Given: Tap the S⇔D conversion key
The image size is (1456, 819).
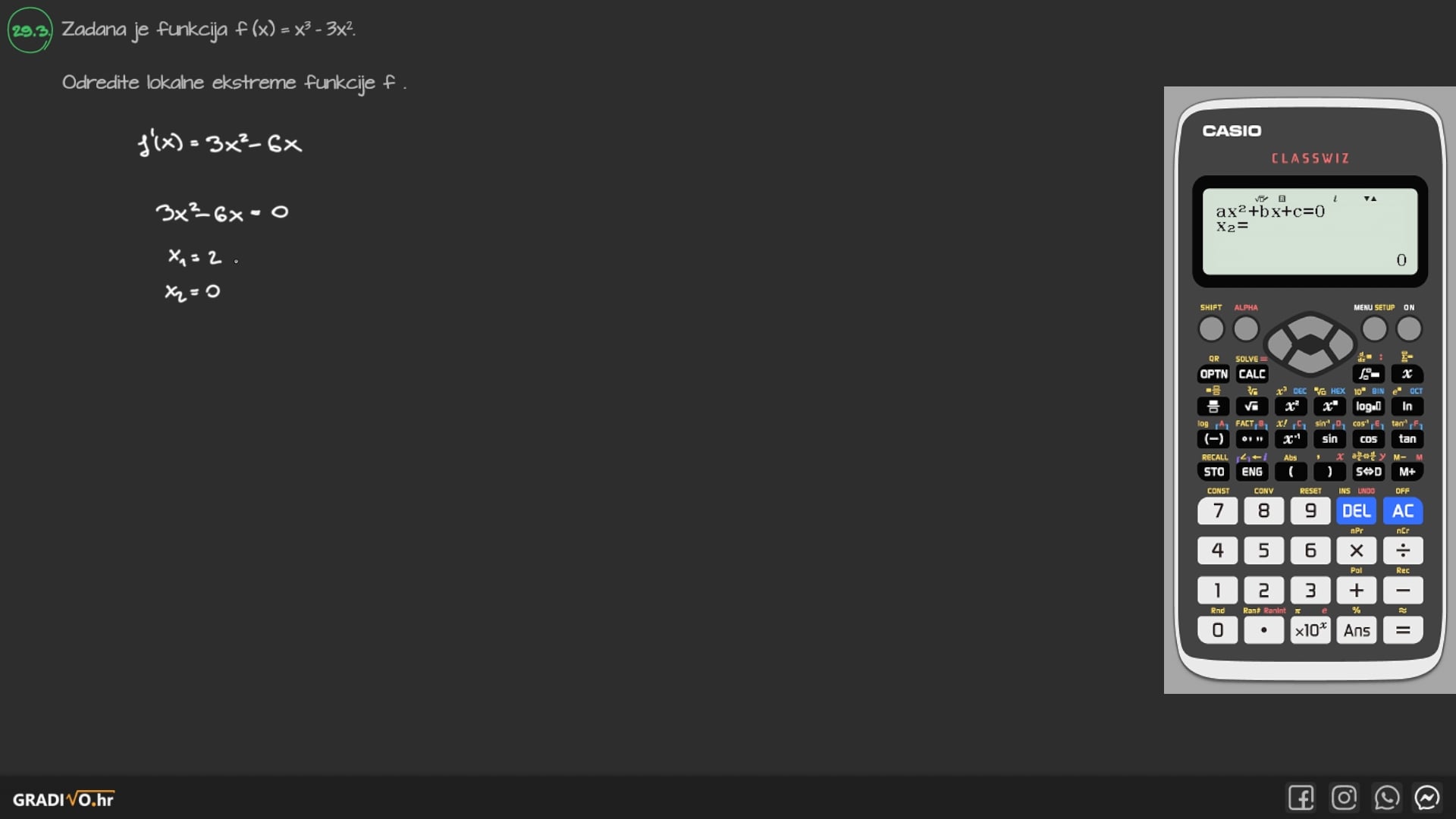Looking at the screenshot, I should coord(1368,472).
